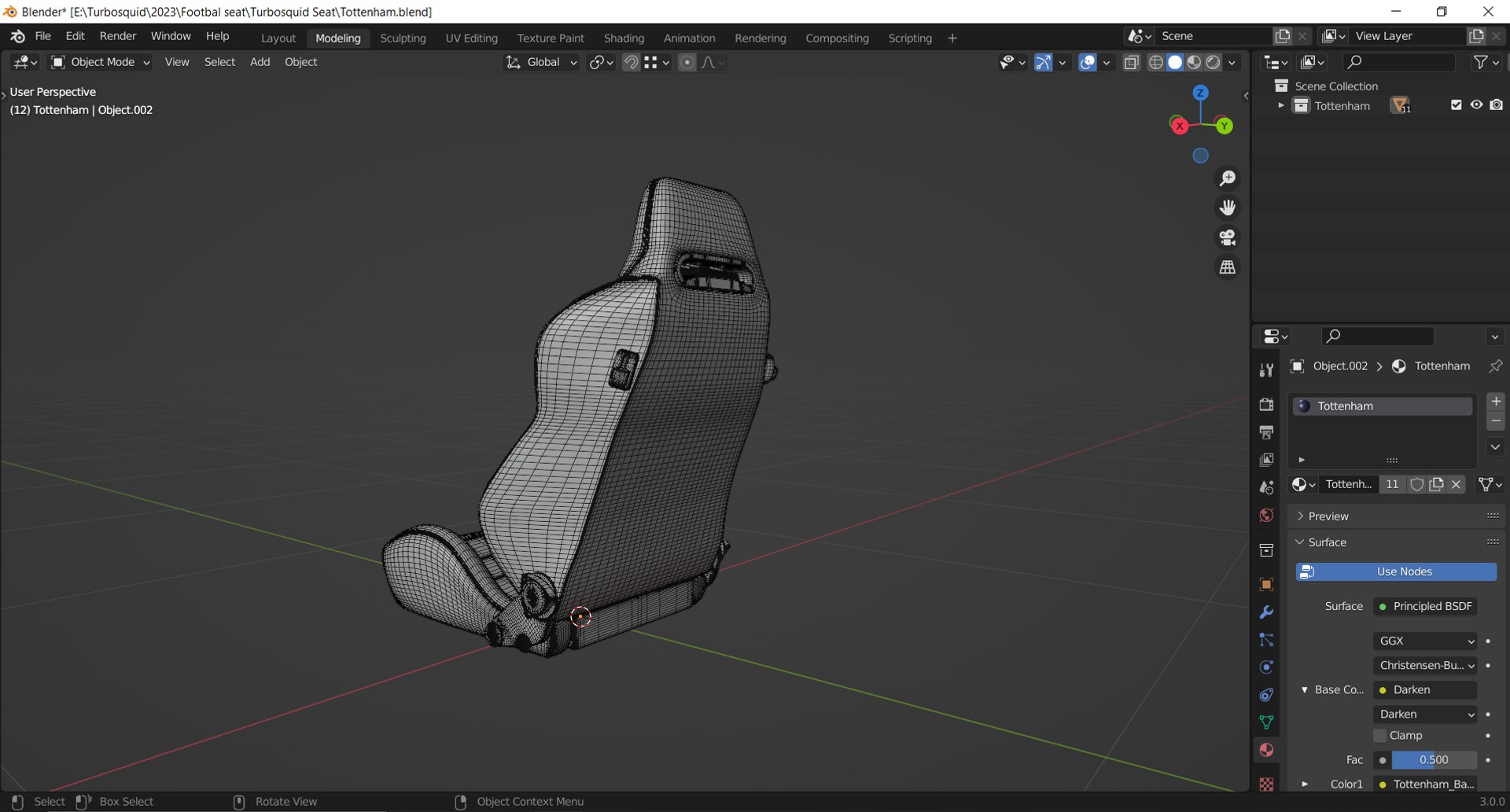Hide the Tottenham collection in viewport
Viewport: 1510px width, 812px height.
pos(1476,105)
